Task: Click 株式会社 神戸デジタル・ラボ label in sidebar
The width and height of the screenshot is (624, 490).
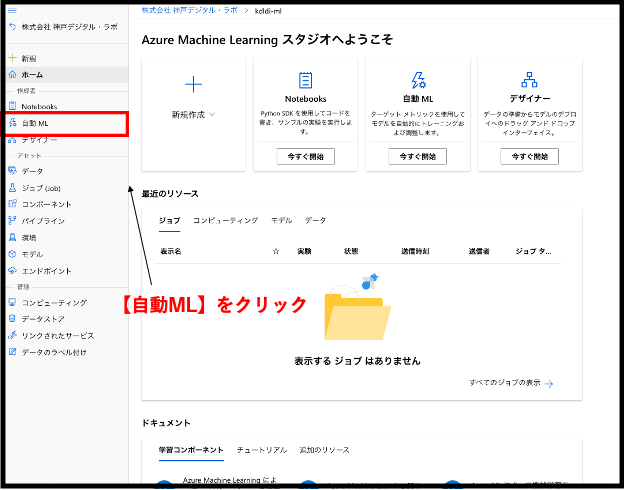Action: [x=70, y=27]
